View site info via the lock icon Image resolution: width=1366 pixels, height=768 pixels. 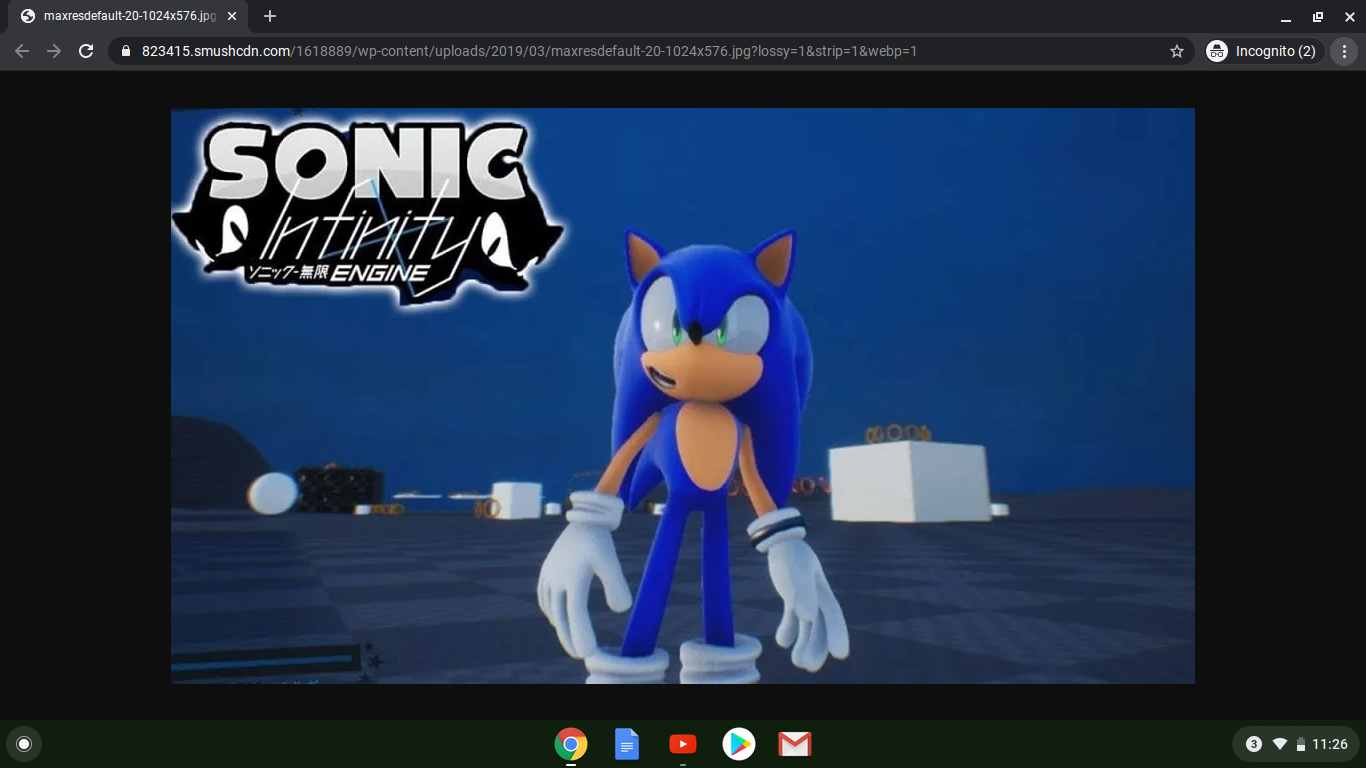tap(126, 51)
